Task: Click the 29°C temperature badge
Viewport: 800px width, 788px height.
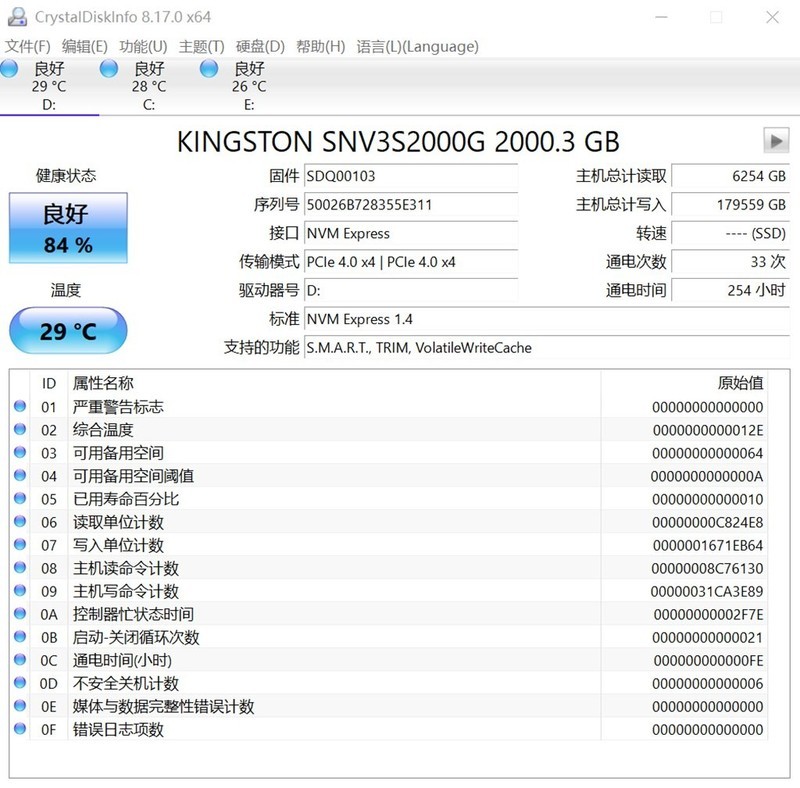Action: (67, 329)
